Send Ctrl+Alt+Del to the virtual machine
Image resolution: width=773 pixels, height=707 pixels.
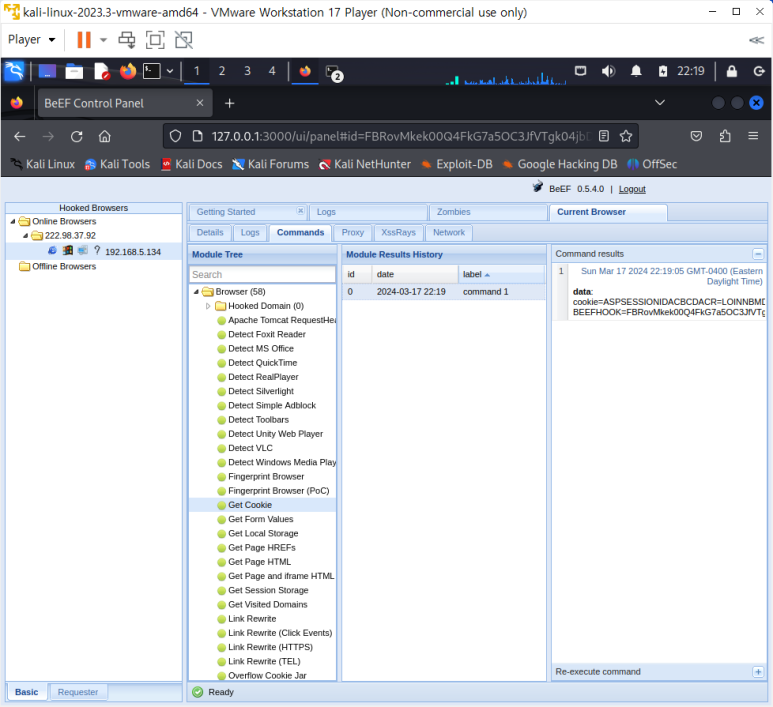coord(127,40)
